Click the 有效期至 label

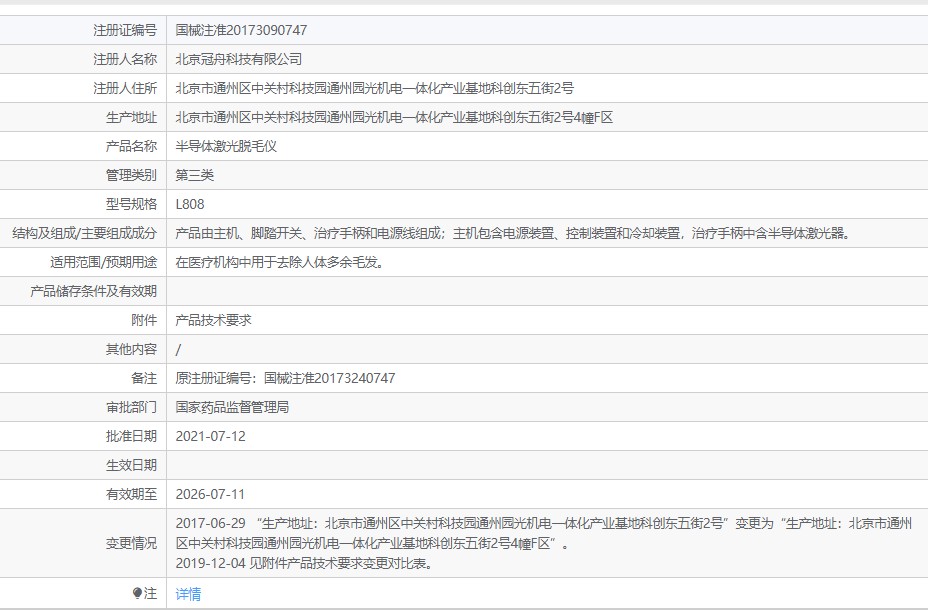click(x=131, y=494)
